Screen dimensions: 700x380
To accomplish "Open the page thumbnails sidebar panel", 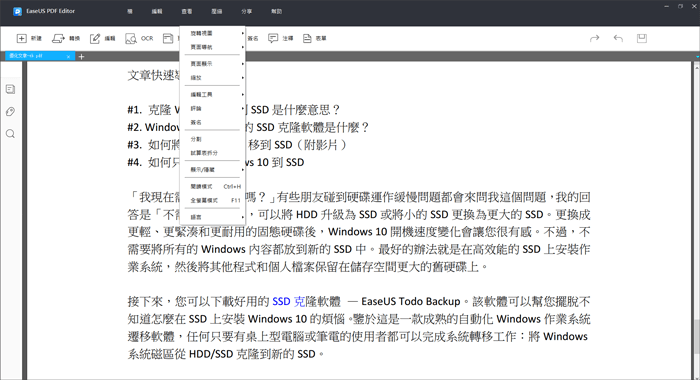I will (x=10, y=89).
